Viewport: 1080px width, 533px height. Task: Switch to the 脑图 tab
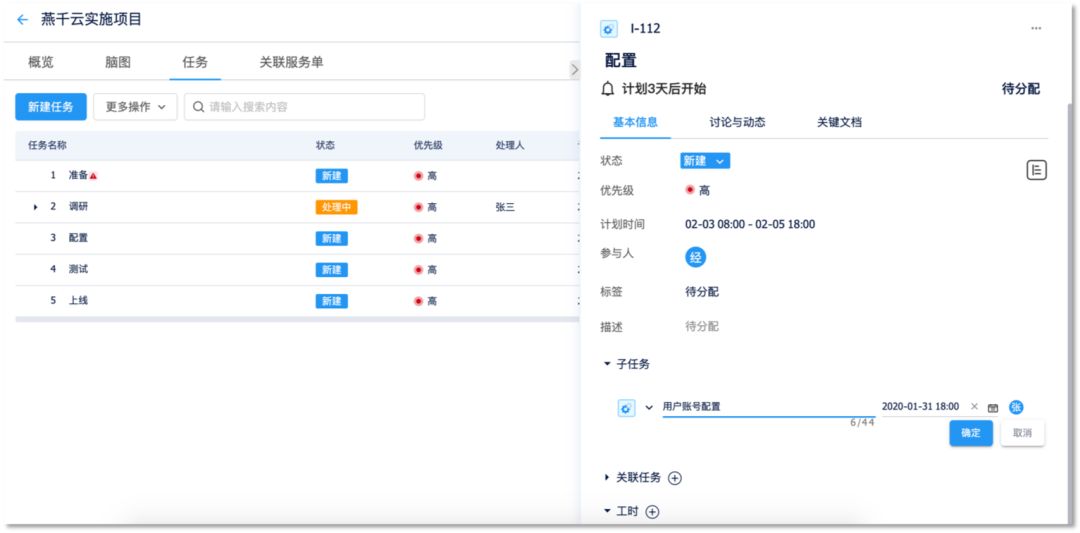click(118, 62)
